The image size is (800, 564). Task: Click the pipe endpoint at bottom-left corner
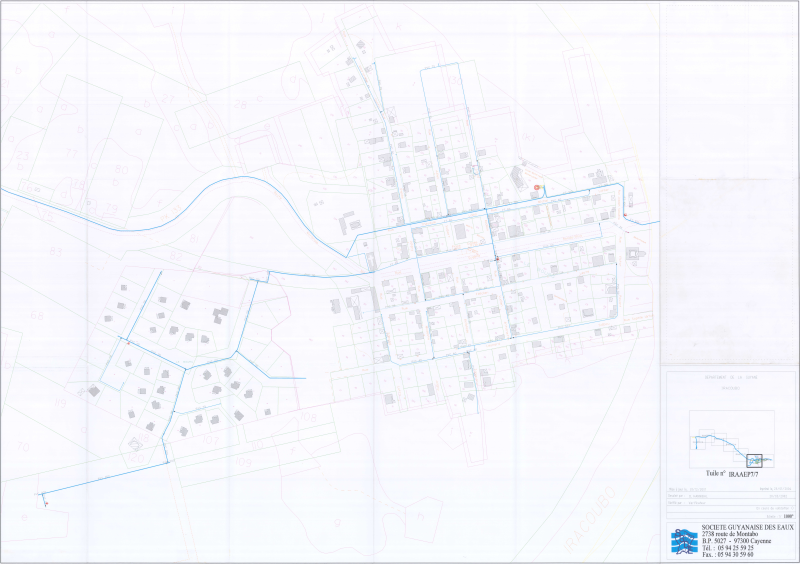click(x=43, y=496)
